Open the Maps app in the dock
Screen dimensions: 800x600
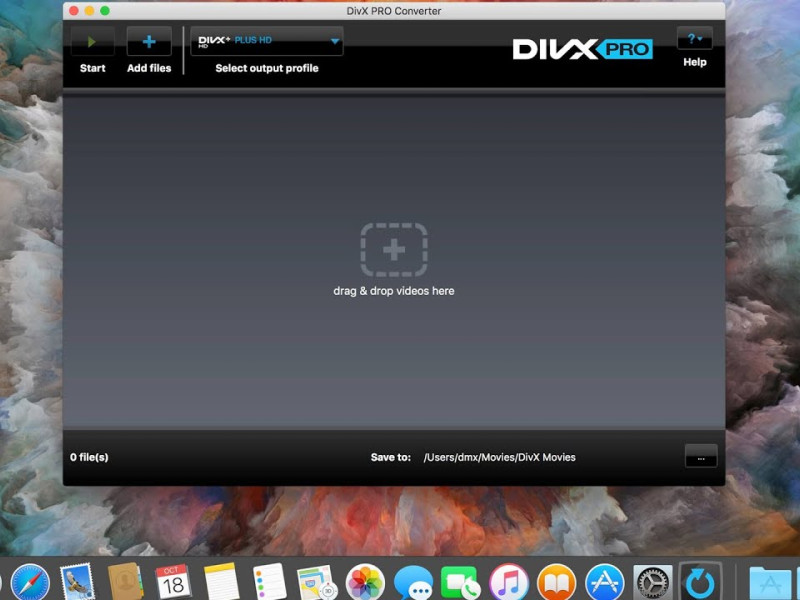pyautogui.click(x=317, y=583)
